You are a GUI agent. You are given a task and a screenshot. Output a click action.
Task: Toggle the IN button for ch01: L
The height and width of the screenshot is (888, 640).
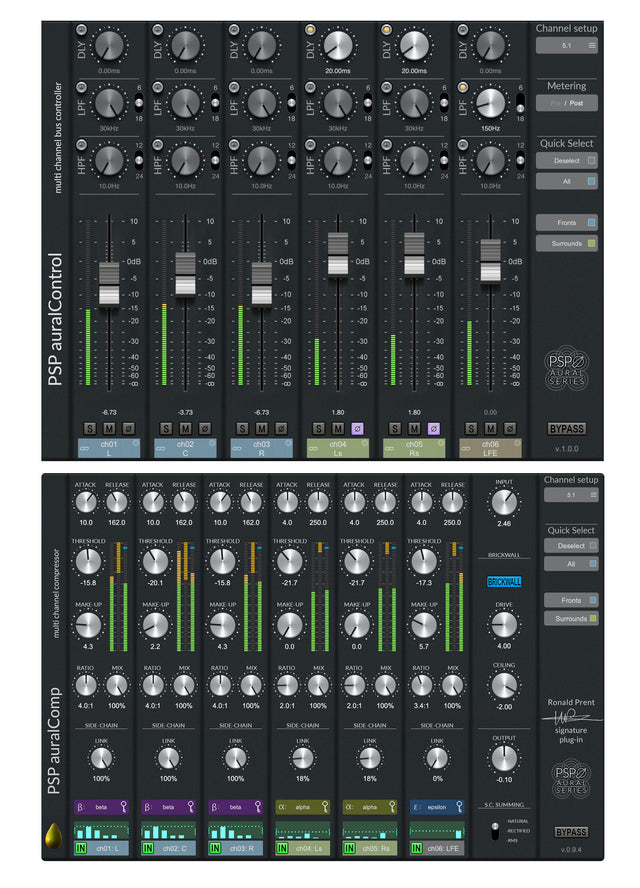[81, 849]
